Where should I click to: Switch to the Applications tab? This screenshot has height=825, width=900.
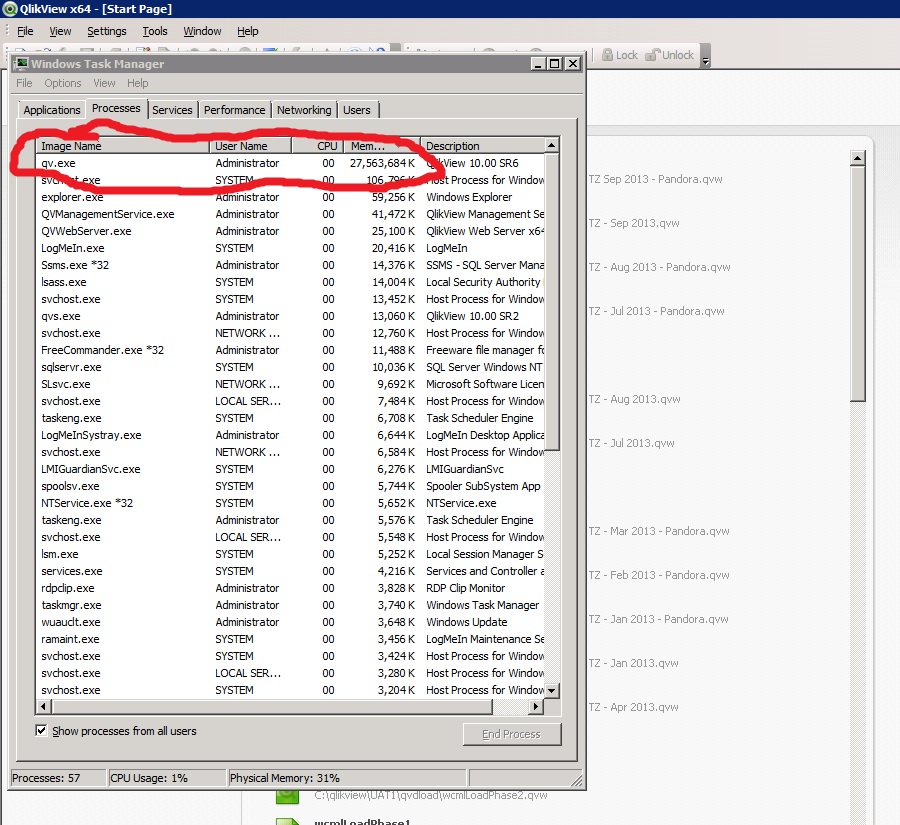(52, 110)
